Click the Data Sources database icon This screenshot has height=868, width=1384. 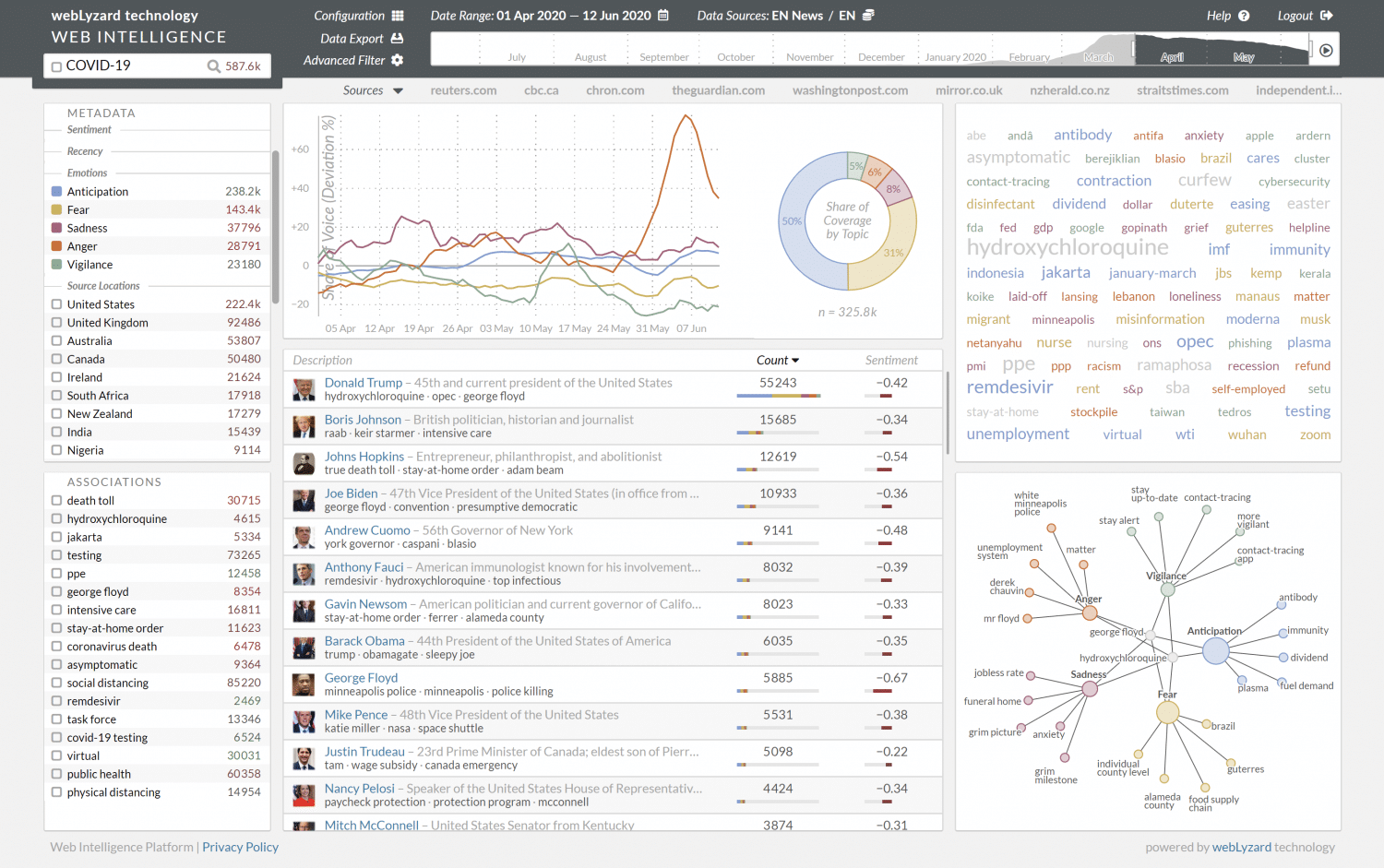click(868, 16)
